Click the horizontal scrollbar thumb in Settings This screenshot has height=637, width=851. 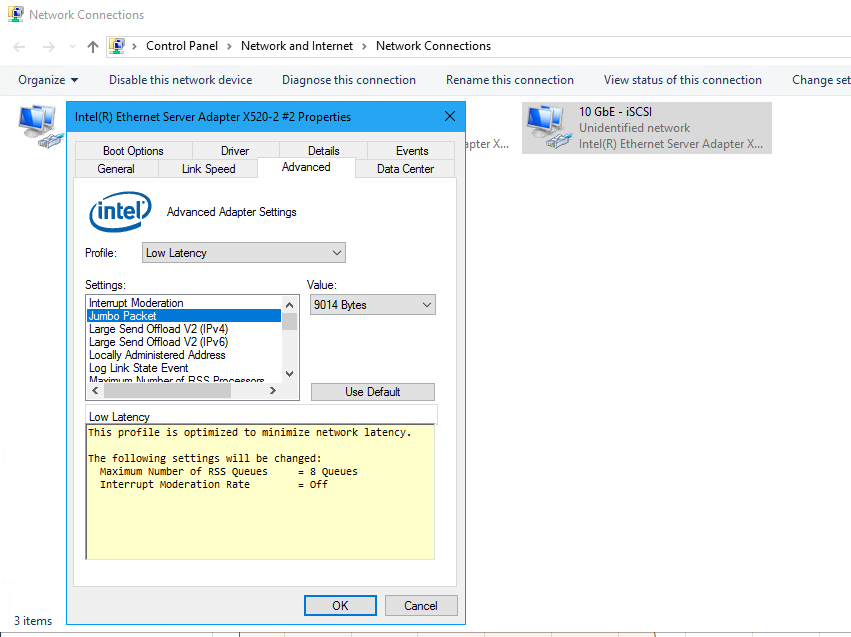pyautogui.click(x=167, y=391)
